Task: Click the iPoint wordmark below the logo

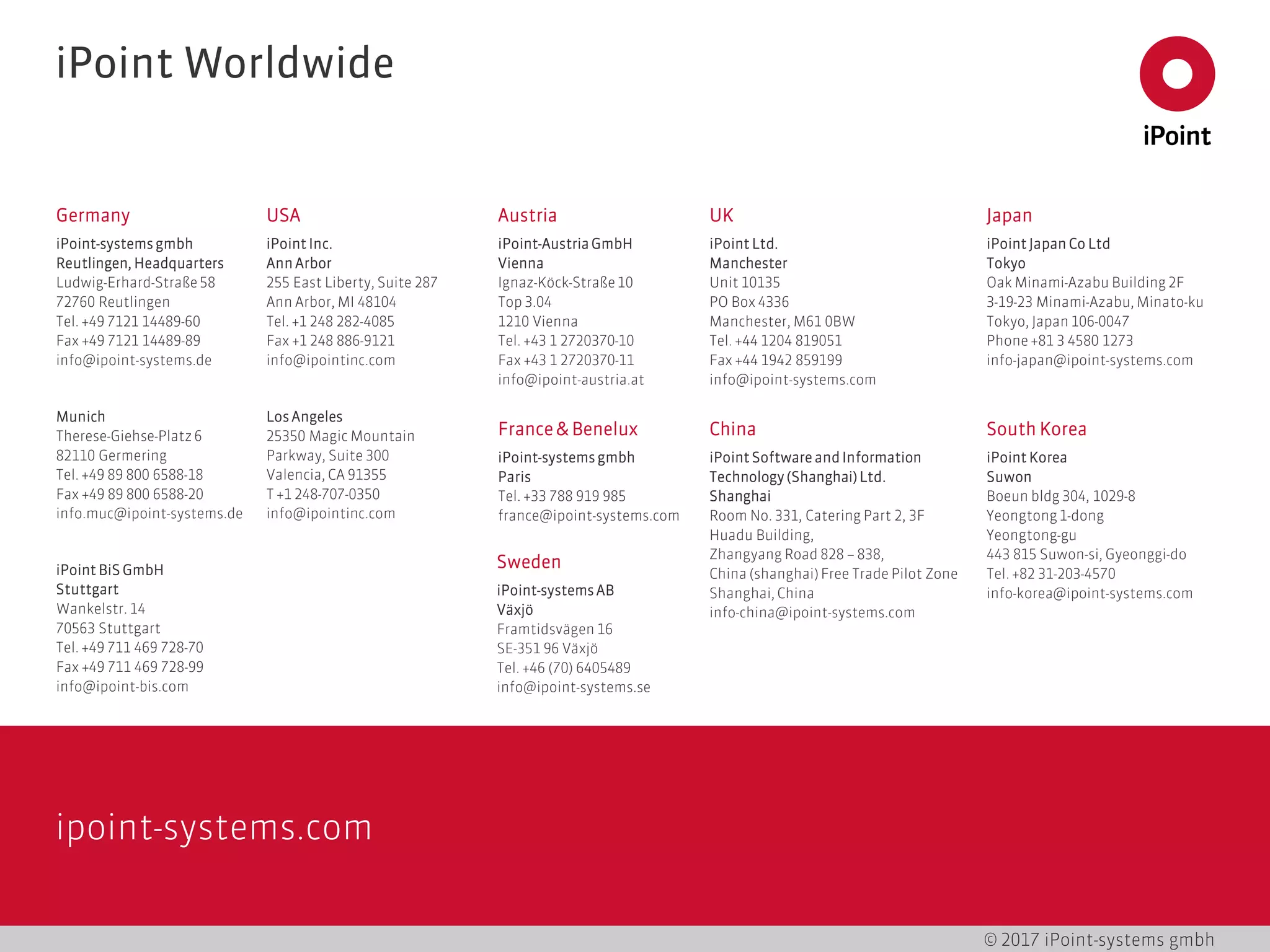Action: pyautogui.click(x=1176, y=136)
